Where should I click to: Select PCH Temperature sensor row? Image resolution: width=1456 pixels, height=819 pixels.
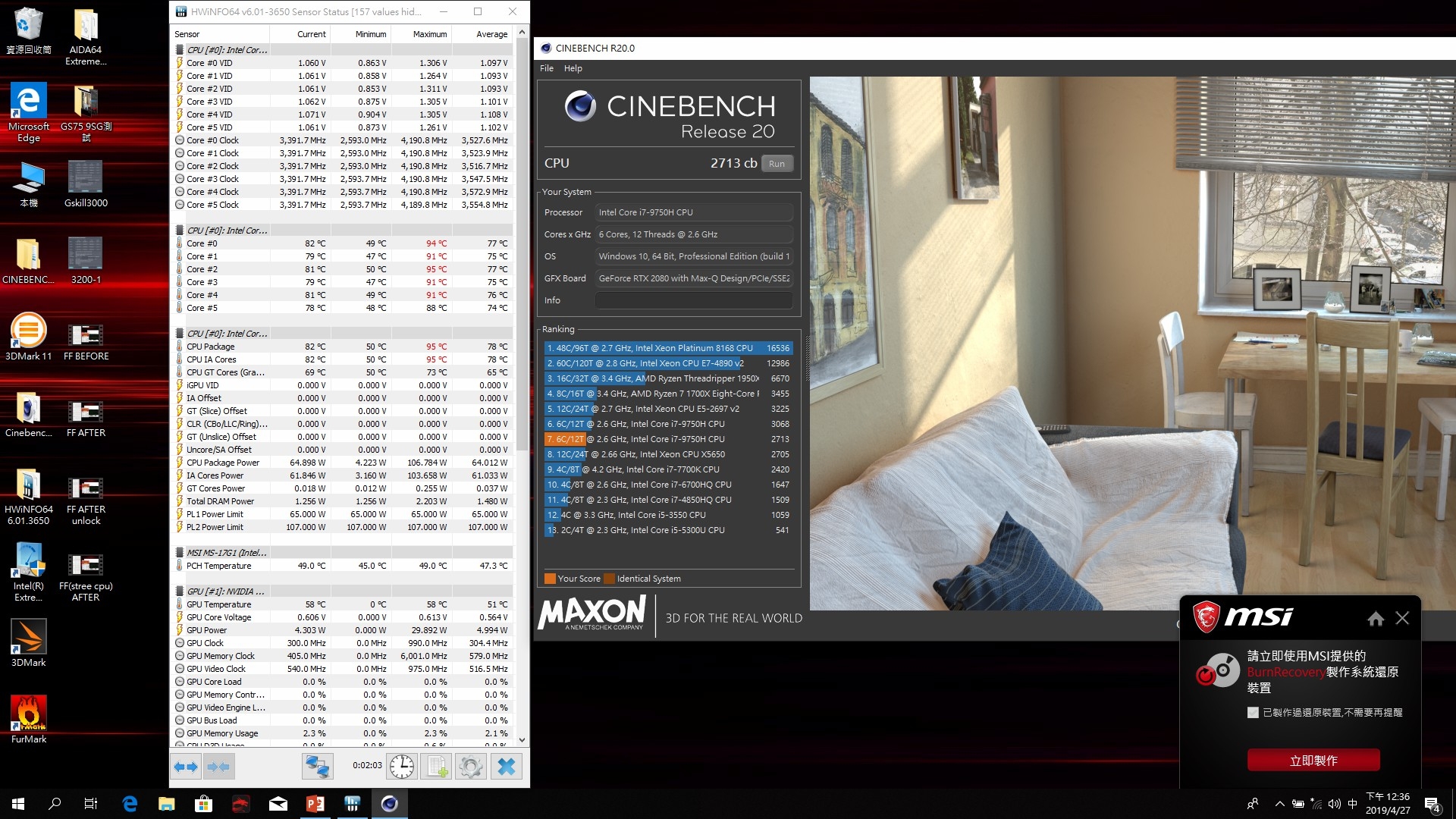[x=342, y=566]
